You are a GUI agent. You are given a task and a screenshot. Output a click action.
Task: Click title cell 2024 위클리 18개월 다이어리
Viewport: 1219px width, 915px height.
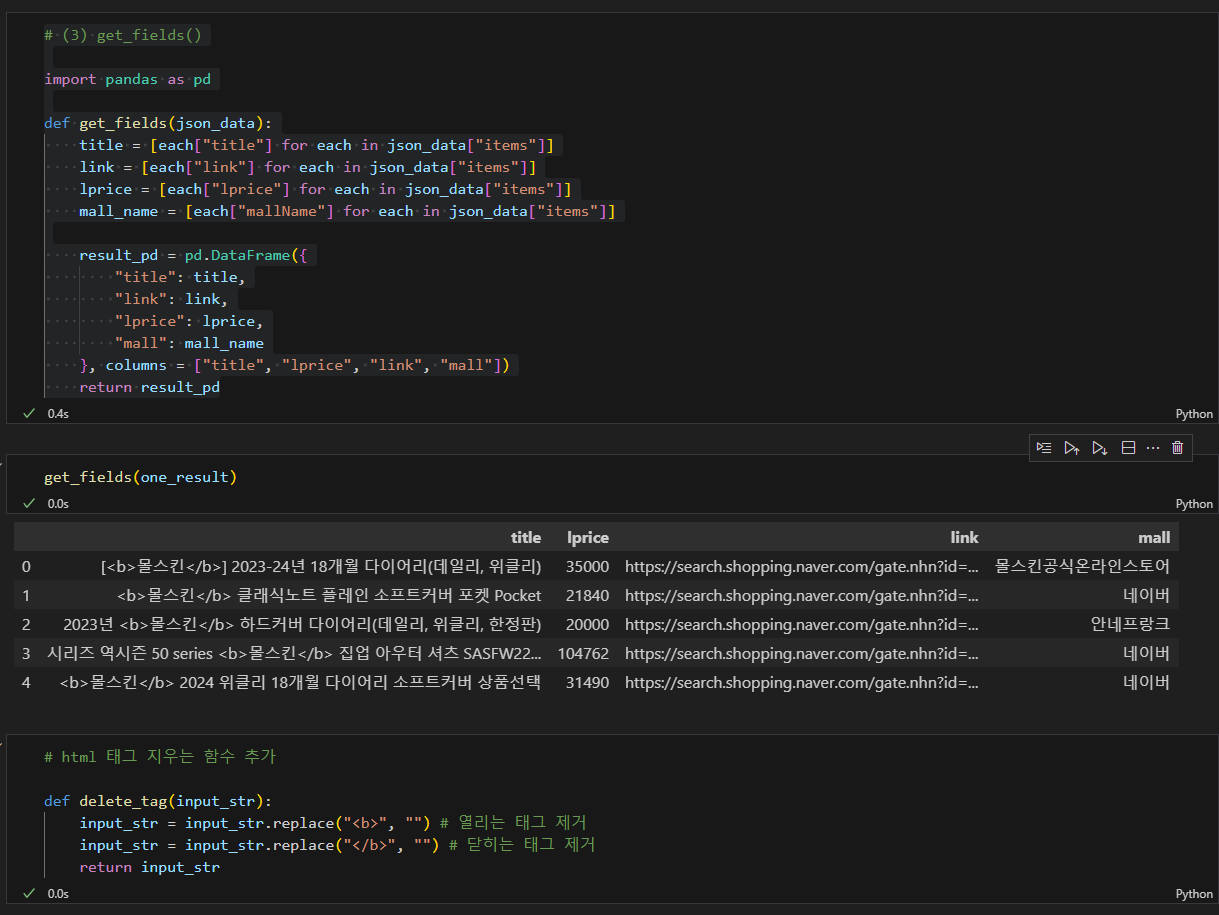pos(300,682)
